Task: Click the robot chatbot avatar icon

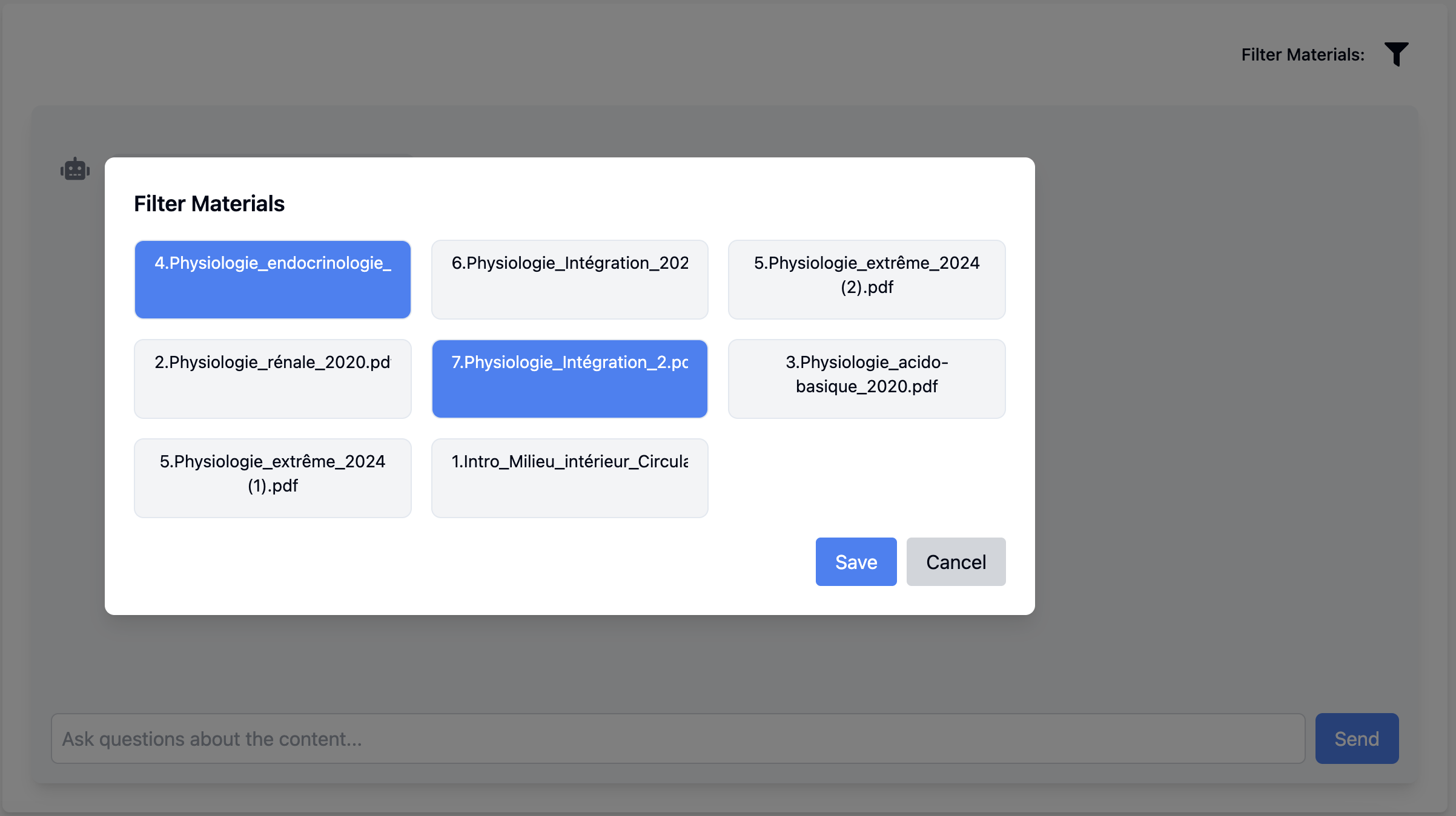Action: 75,170
